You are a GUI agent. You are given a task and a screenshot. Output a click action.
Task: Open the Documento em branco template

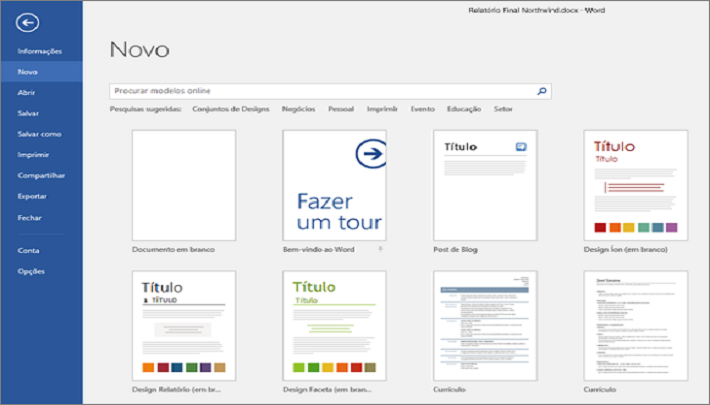184,184
